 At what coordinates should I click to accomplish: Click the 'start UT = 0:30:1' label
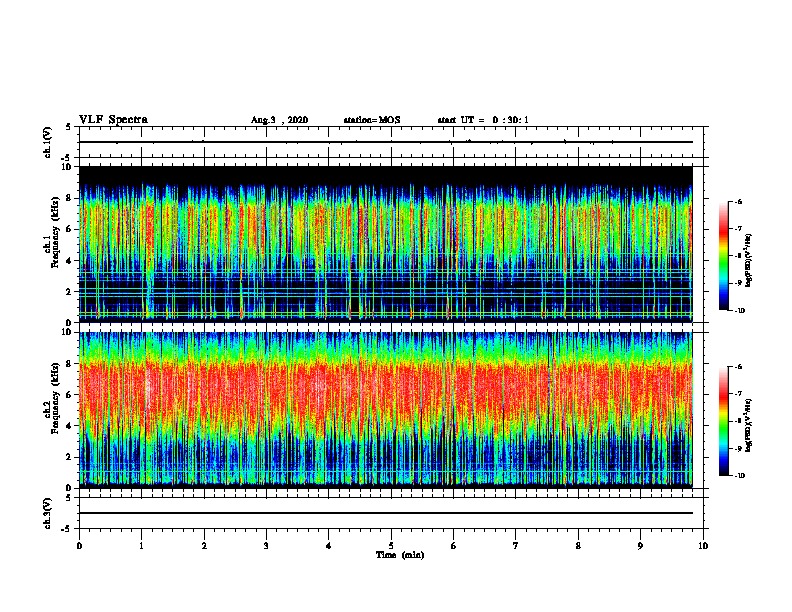(483, 120)
